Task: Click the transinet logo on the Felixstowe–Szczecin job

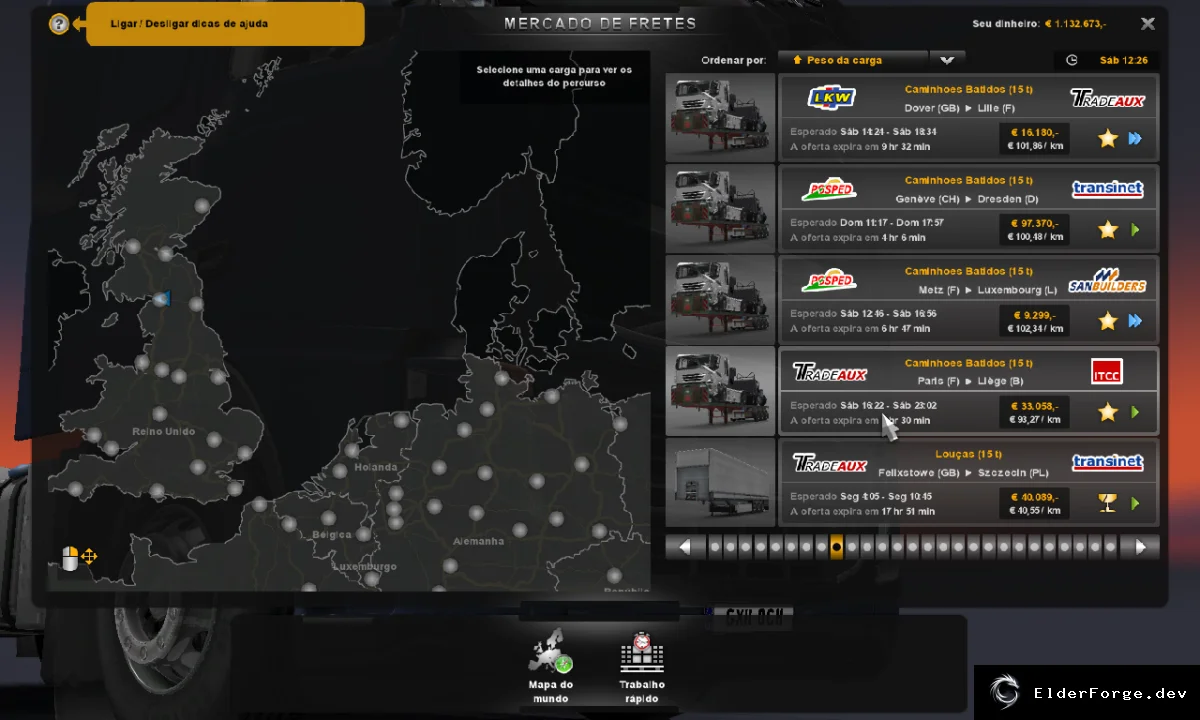Action: tap(1107, 463)
